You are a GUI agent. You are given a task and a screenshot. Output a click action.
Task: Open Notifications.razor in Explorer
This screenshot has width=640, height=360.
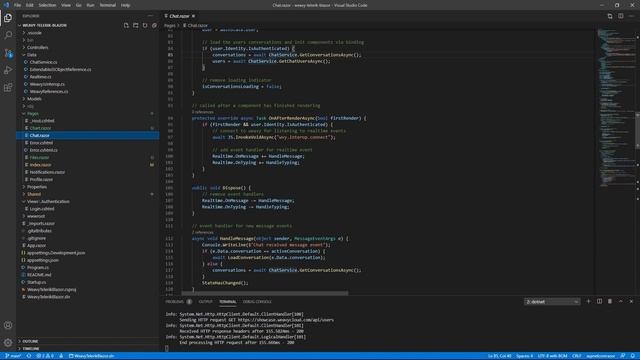tap(47, 172)
